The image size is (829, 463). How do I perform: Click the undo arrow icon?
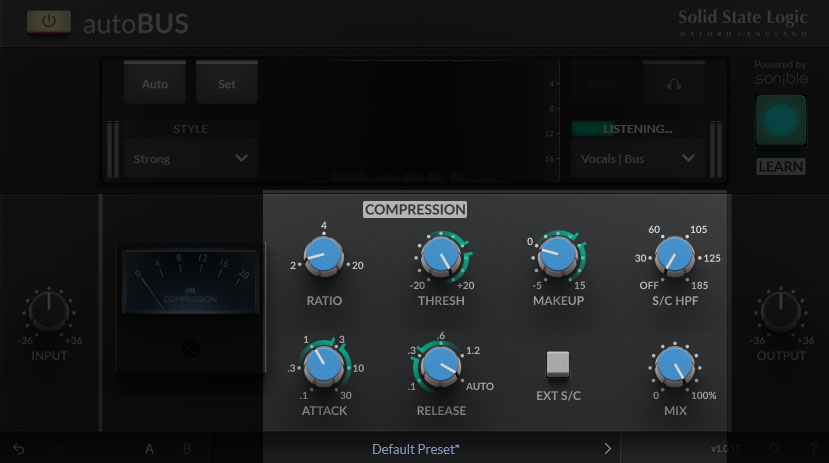19,449
